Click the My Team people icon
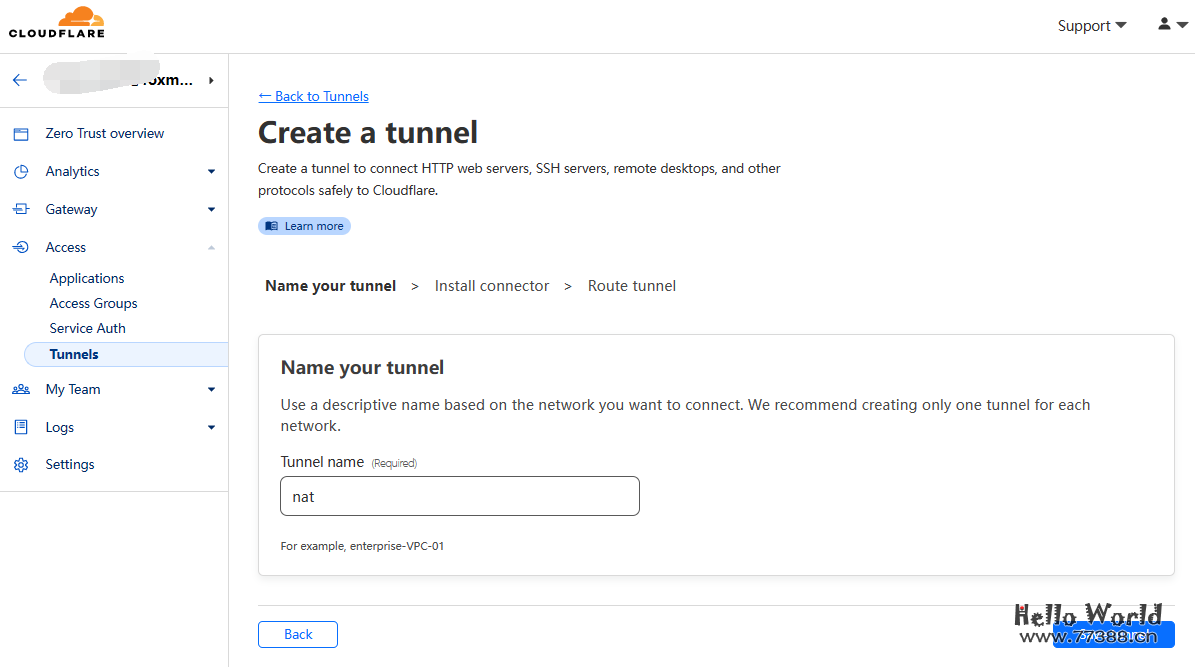The height and width of the screenshot is (667, 1195). tap(21, 390)
